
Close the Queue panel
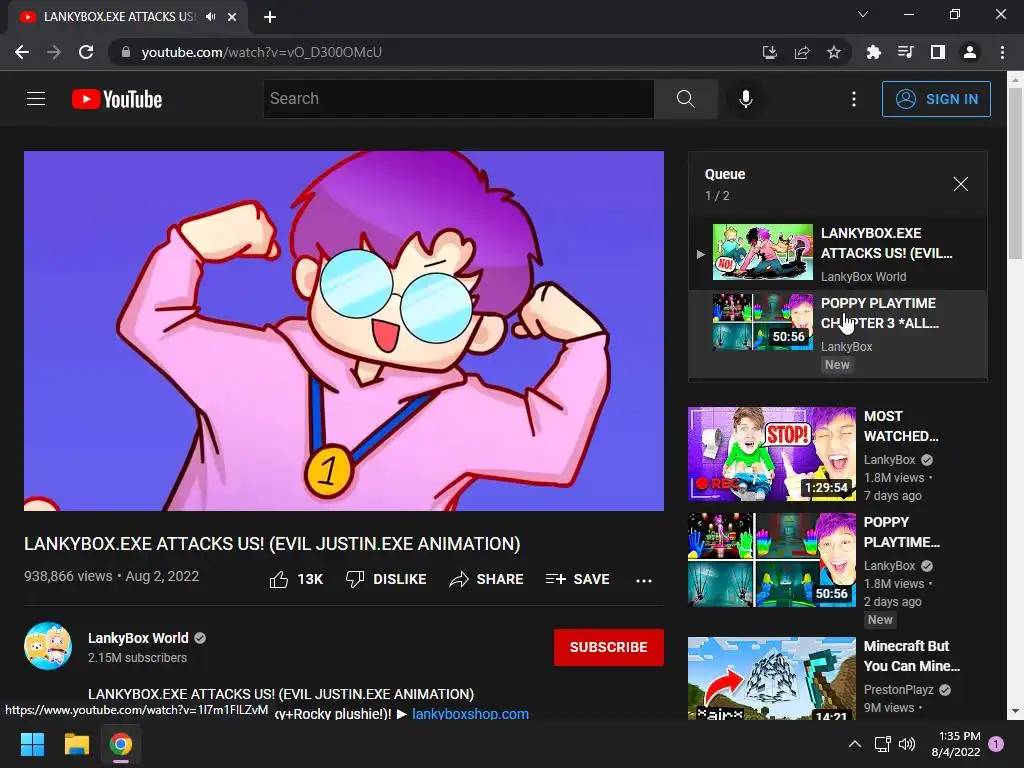click(x=960, y=184)
